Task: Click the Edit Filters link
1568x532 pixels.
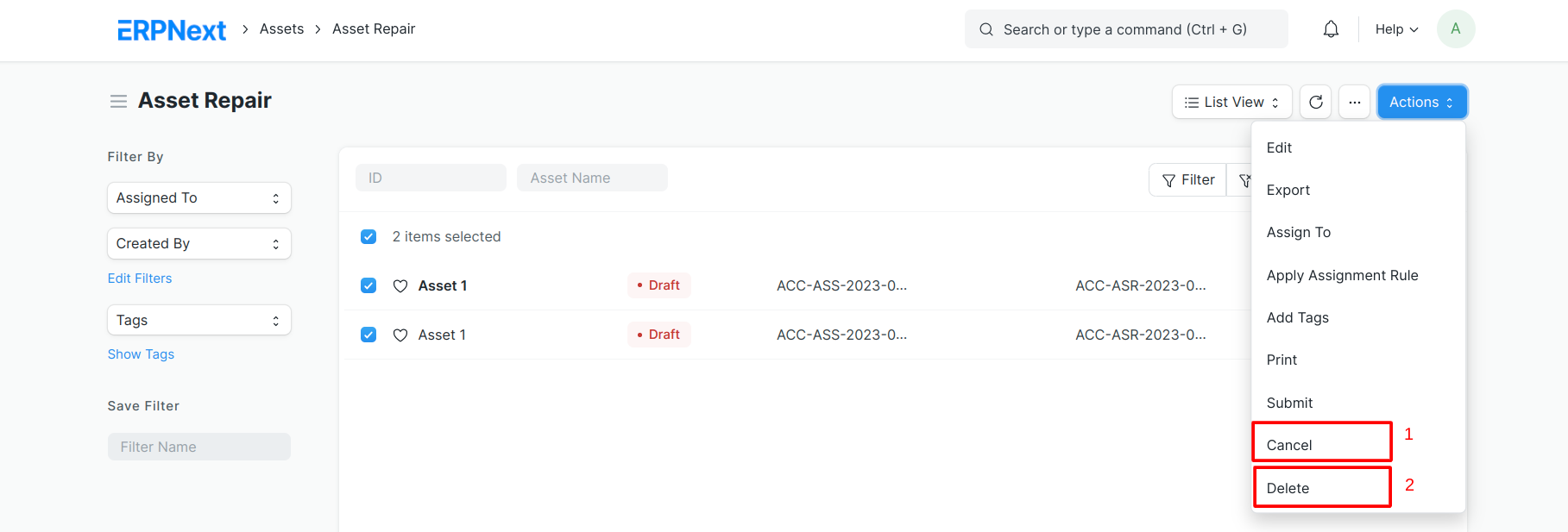Action: coord(140,279)
